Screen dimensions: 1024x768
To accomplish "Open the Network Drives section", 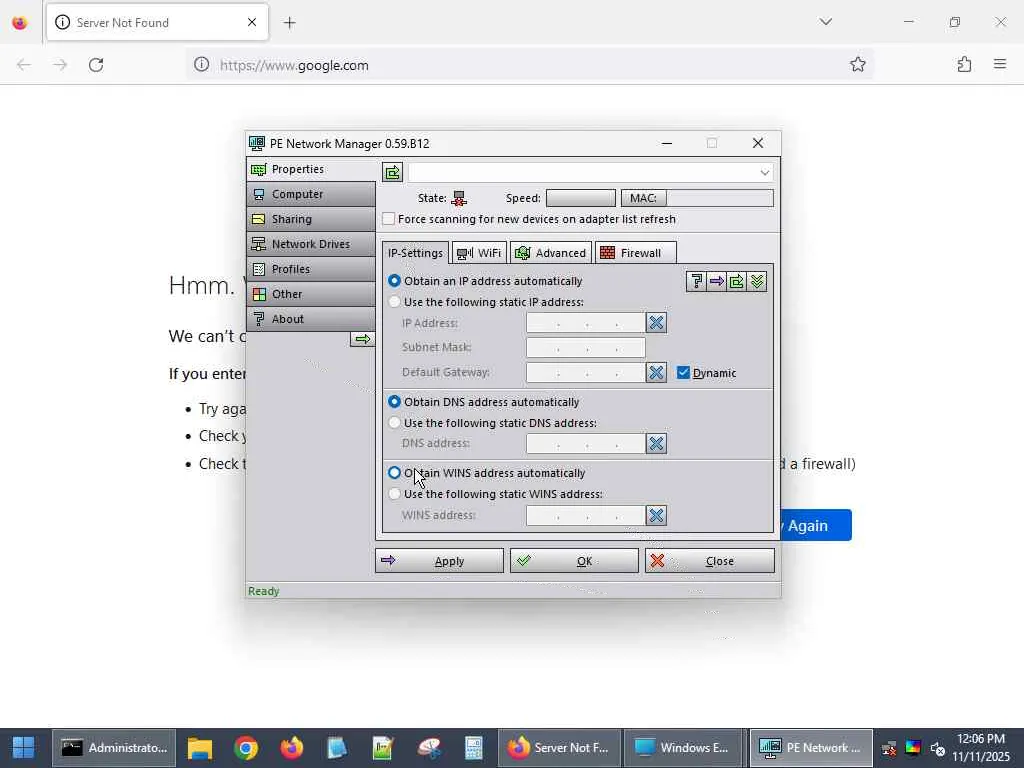I will point(311,244).
